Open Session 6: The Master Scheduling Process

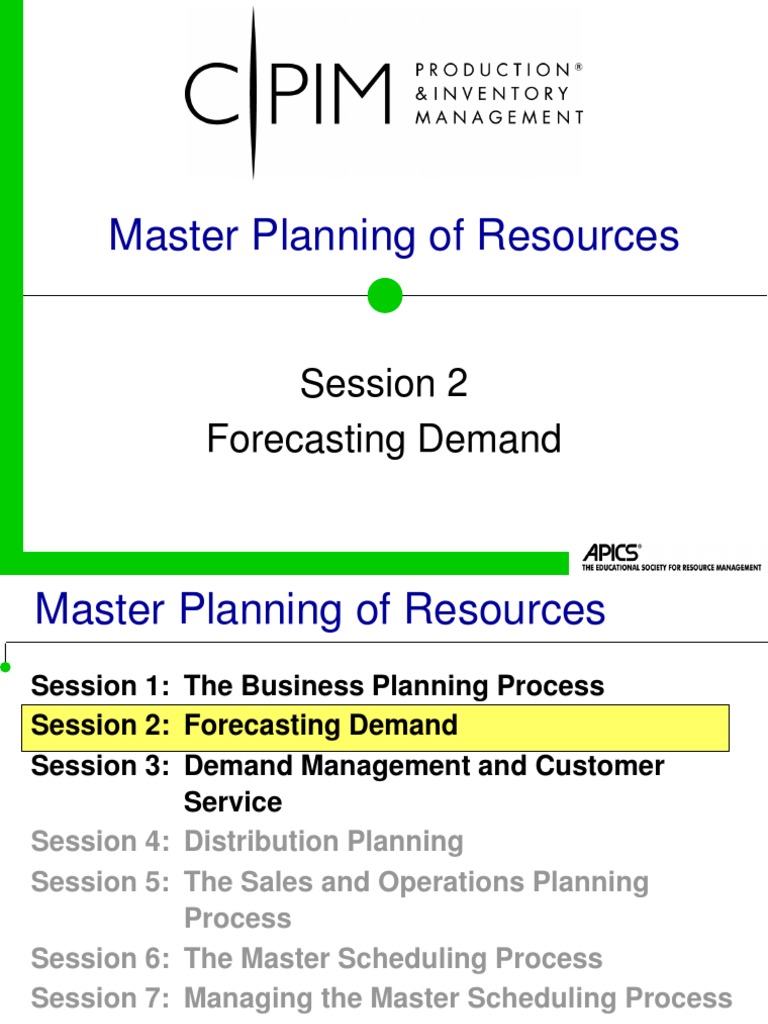click(x=317, y=959)
